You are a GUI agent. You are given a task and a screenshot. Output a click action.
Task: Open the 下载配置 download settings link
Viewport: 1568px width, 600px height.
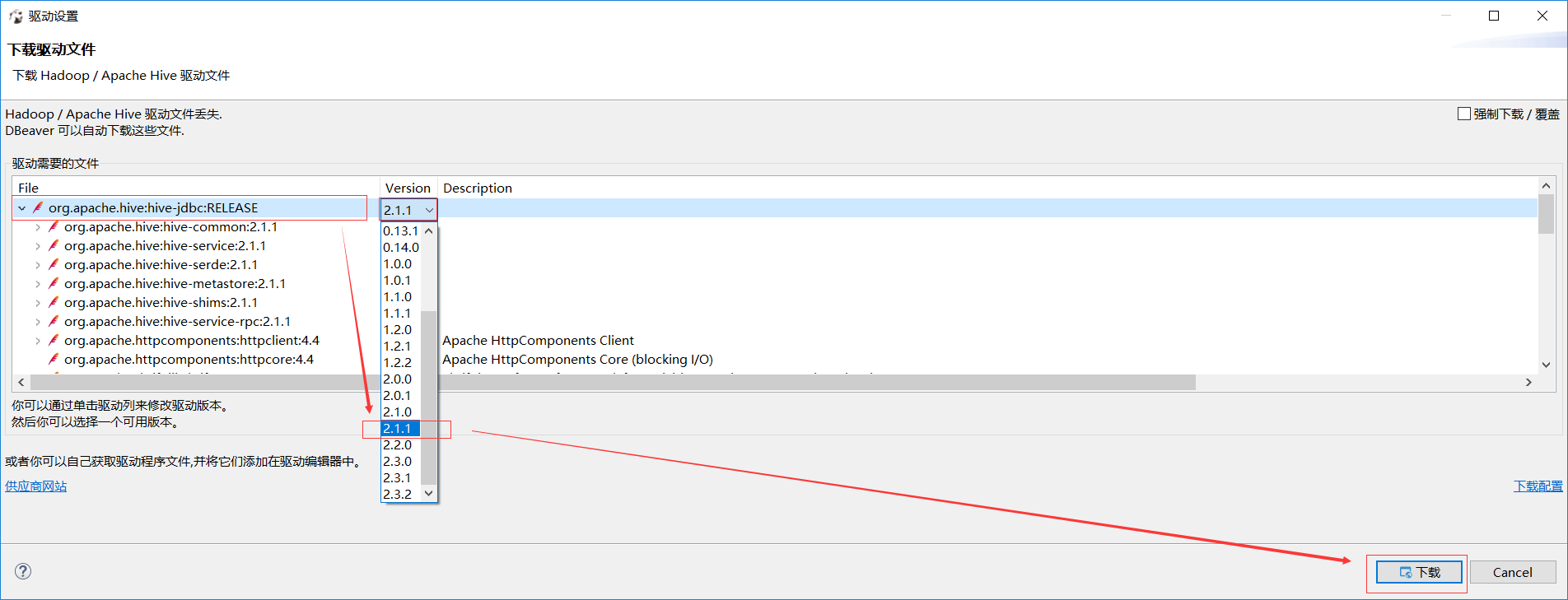tap(1538, 486)
